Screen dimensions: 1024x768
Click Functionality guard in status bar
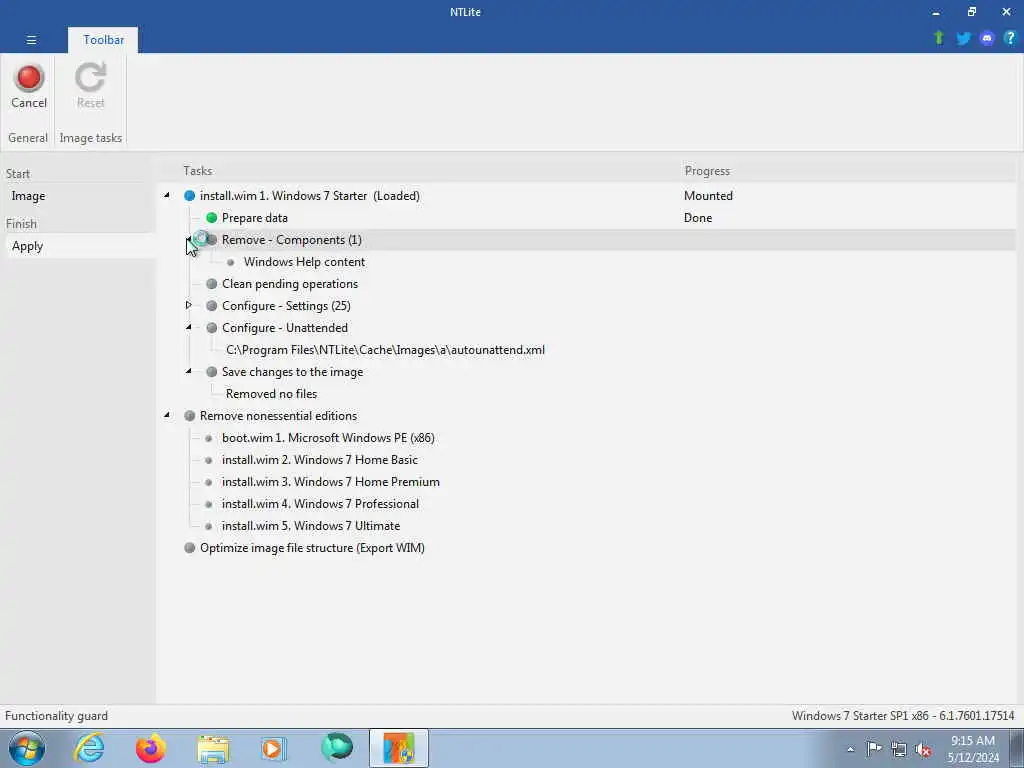pos(56,716)
